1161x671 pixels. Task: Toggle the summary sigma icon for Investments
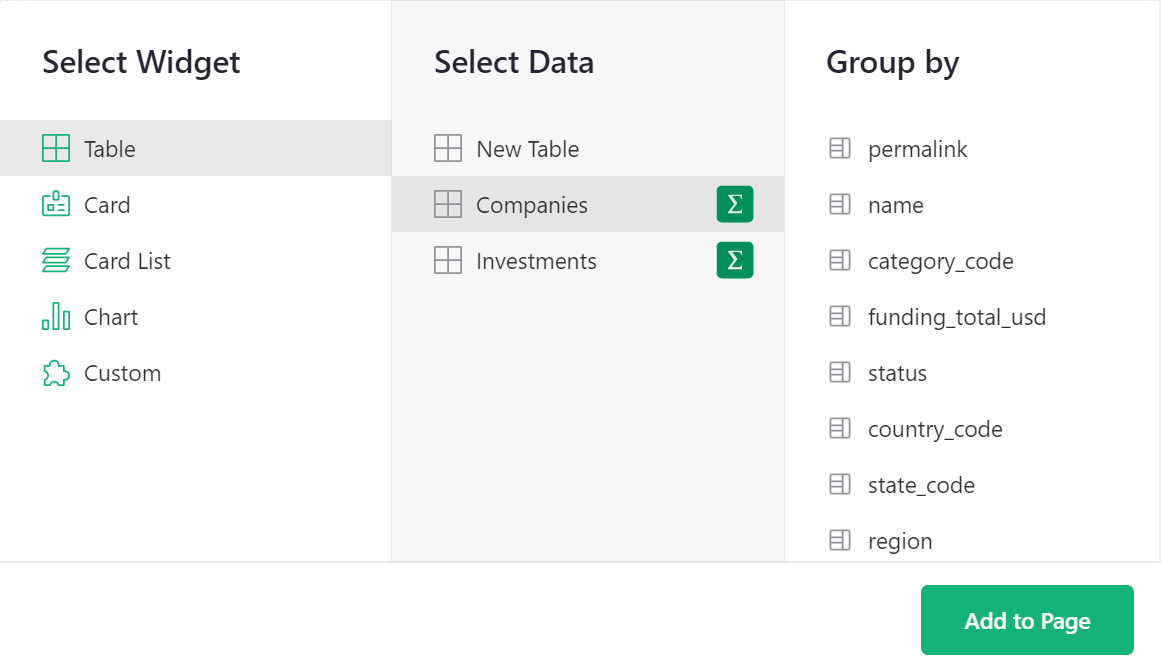click(x=734, y=260)
